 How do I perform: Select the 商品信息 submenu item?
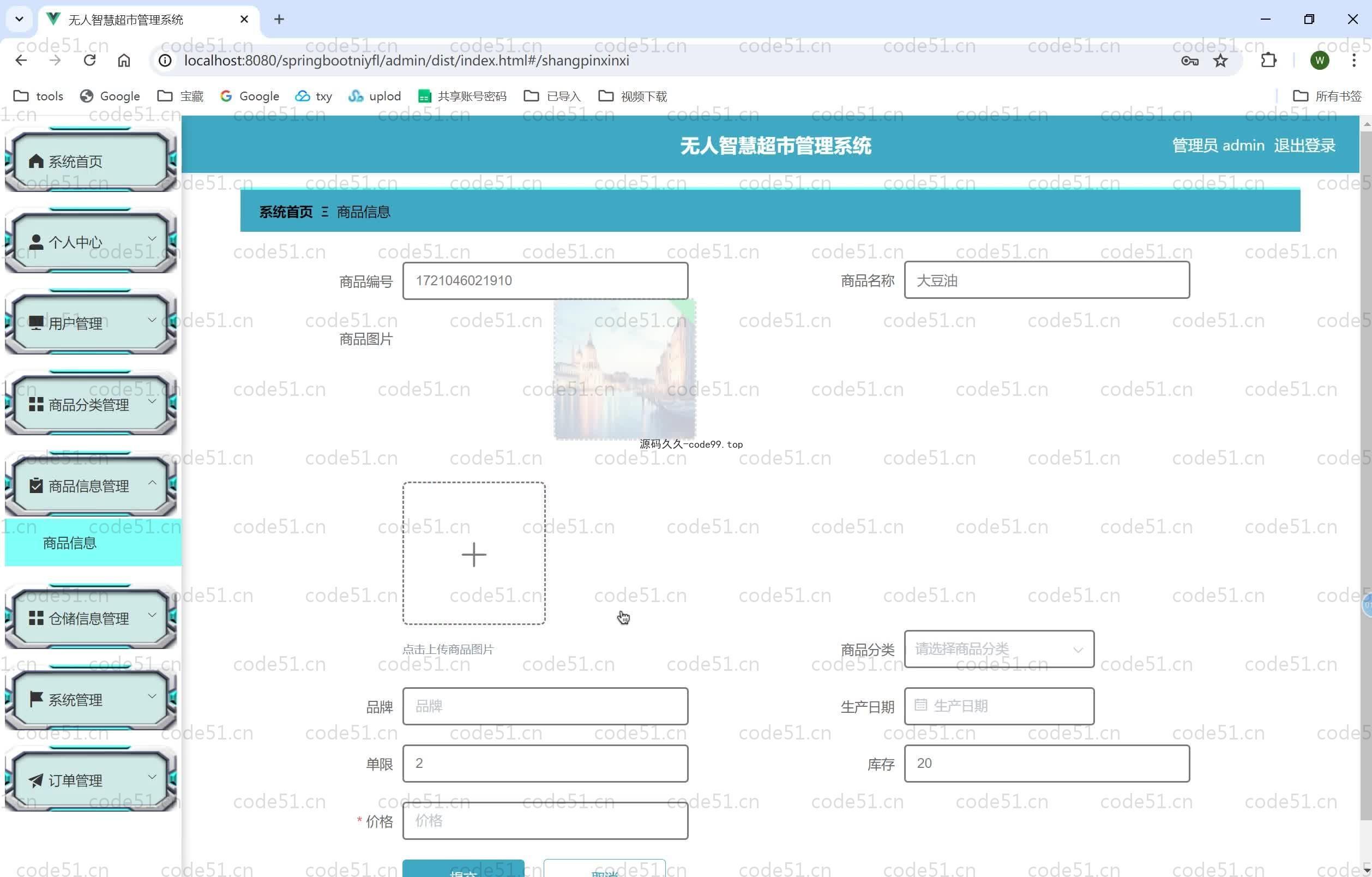[x=93, y=543]
